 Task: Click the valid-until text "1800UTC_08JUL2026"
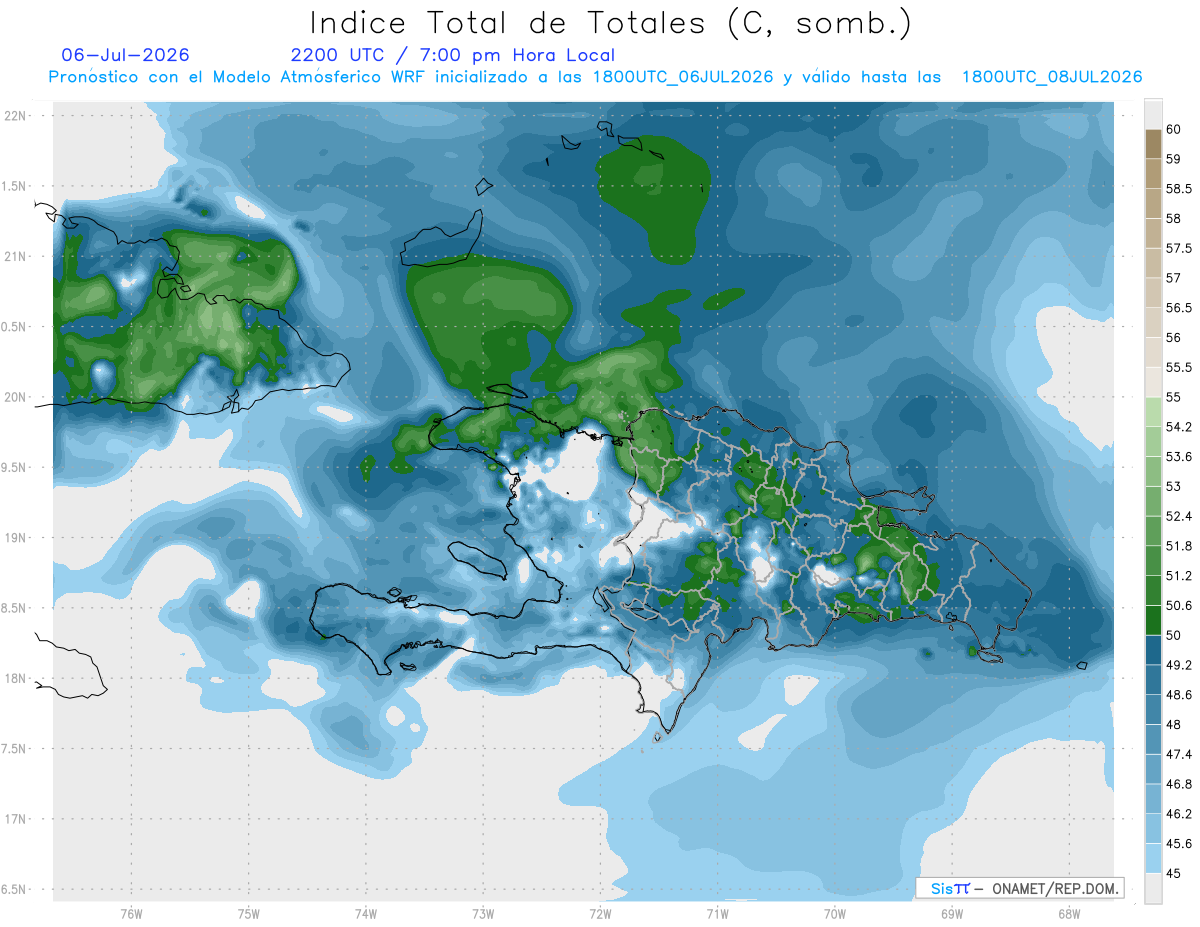1052,77
